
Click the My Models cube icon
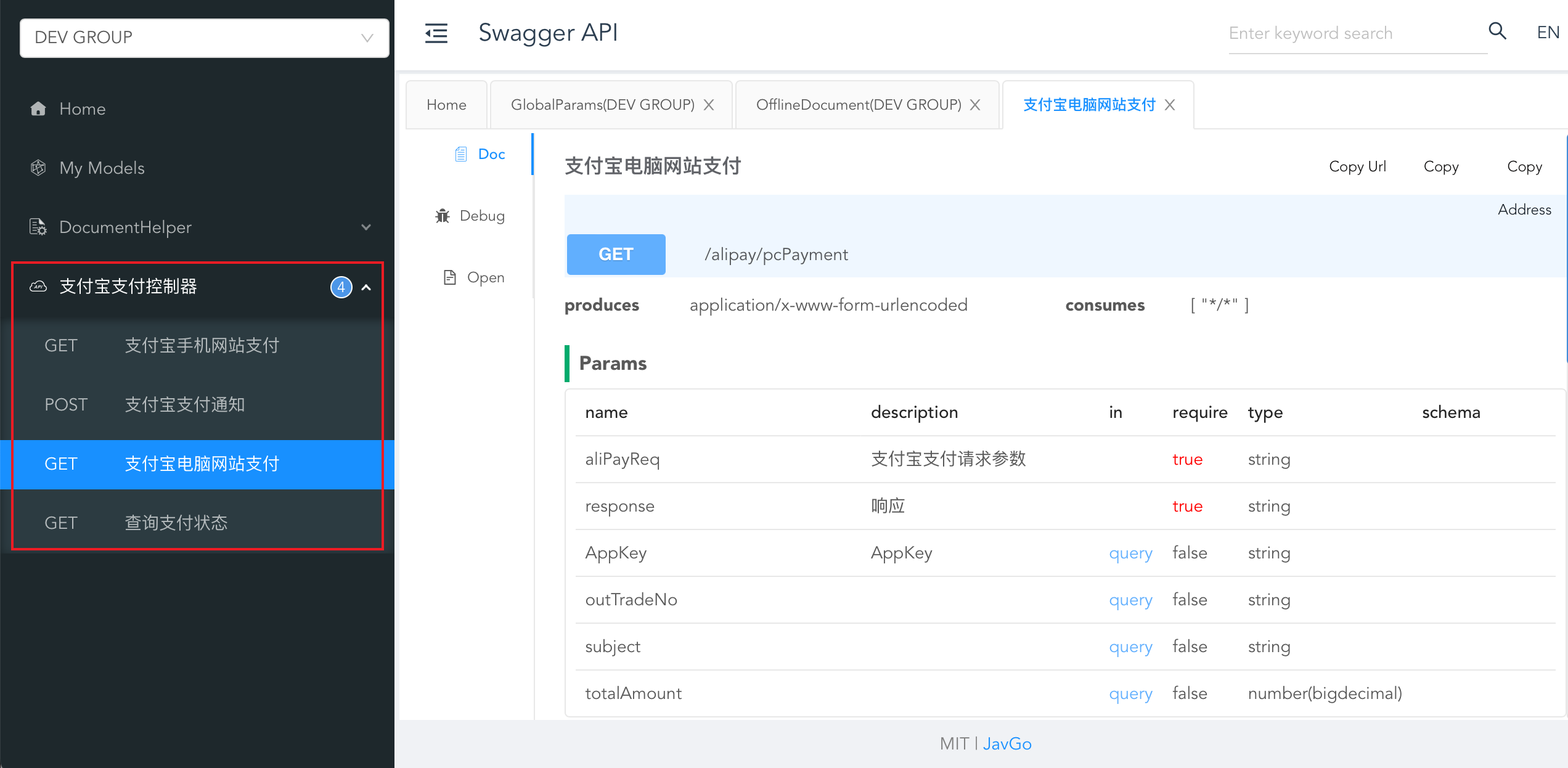[38, 167]
